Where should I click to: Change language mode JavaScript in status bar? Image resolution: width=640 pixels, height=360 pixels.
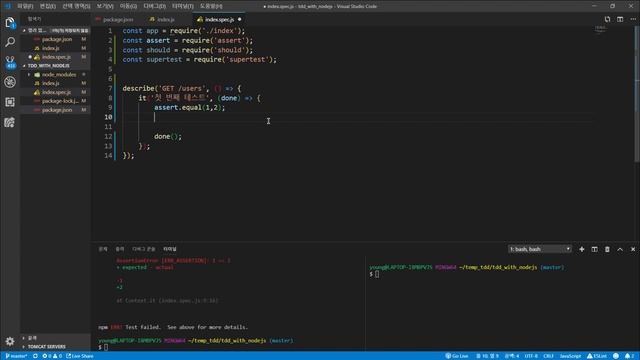570,356
